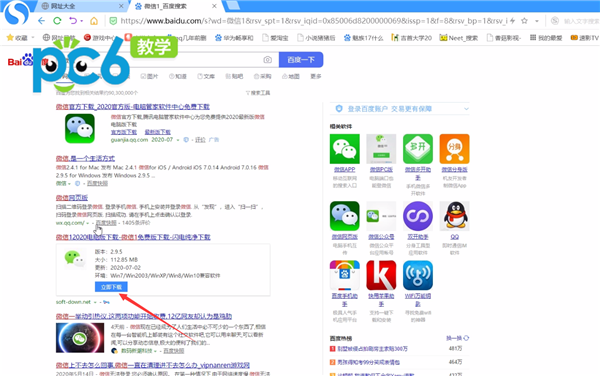
Task: Click the 最新版下载 link
Action: (157, 132)
